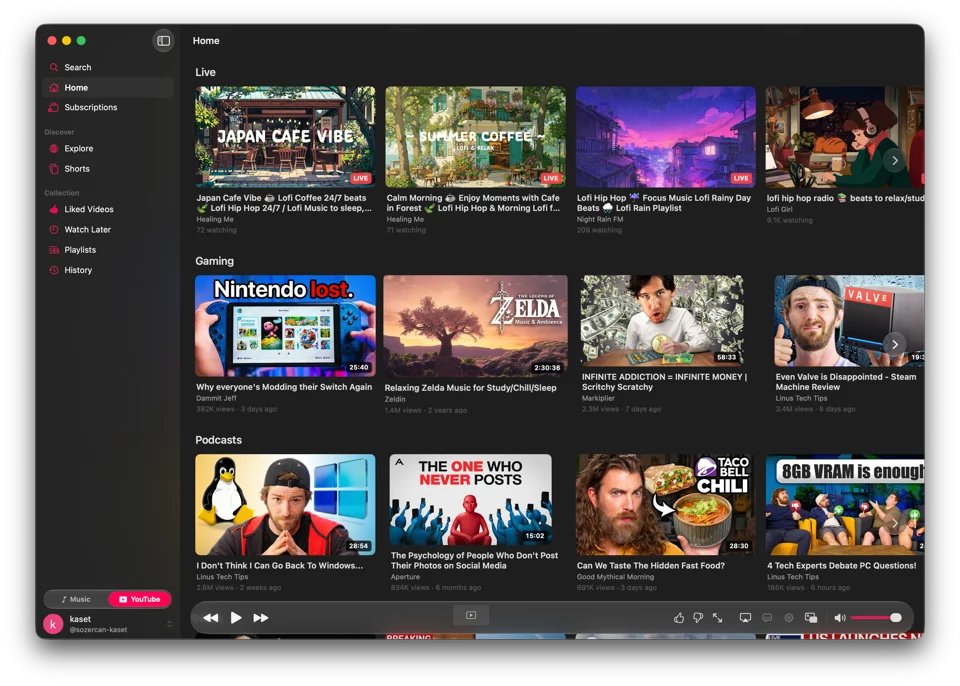The width and height of the screenshot is (960, 686).
Task: Open the Summer Coffee live stream thumbnail
Action: pyautogui.click(x=476, y=137)
